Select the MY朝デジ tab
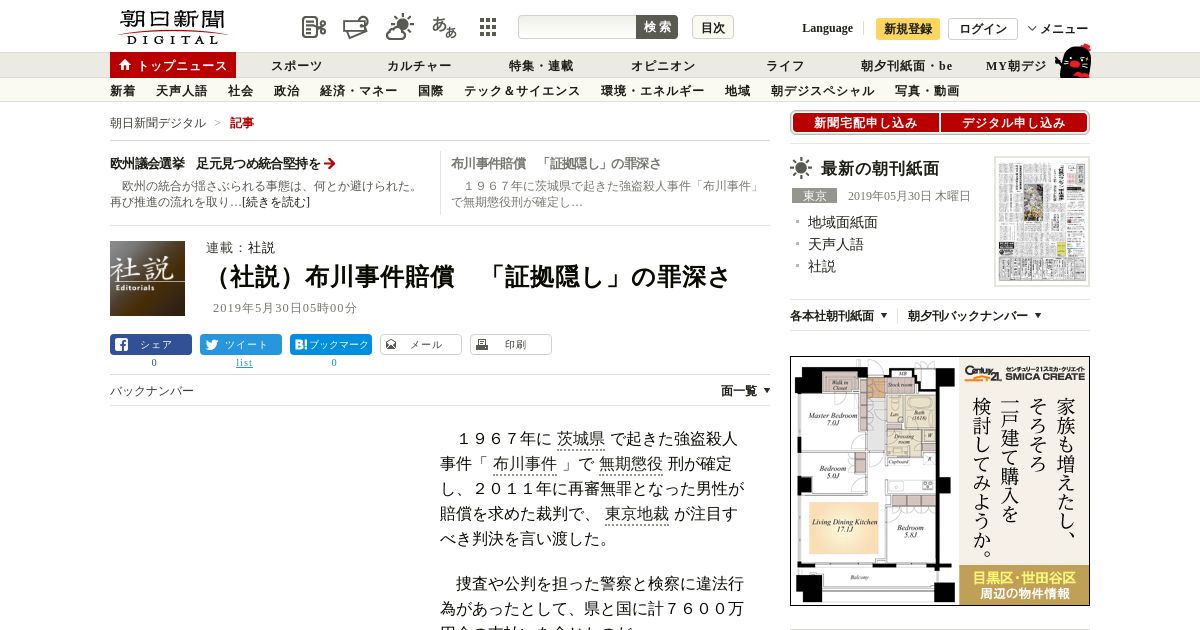 click(1016, 65)
